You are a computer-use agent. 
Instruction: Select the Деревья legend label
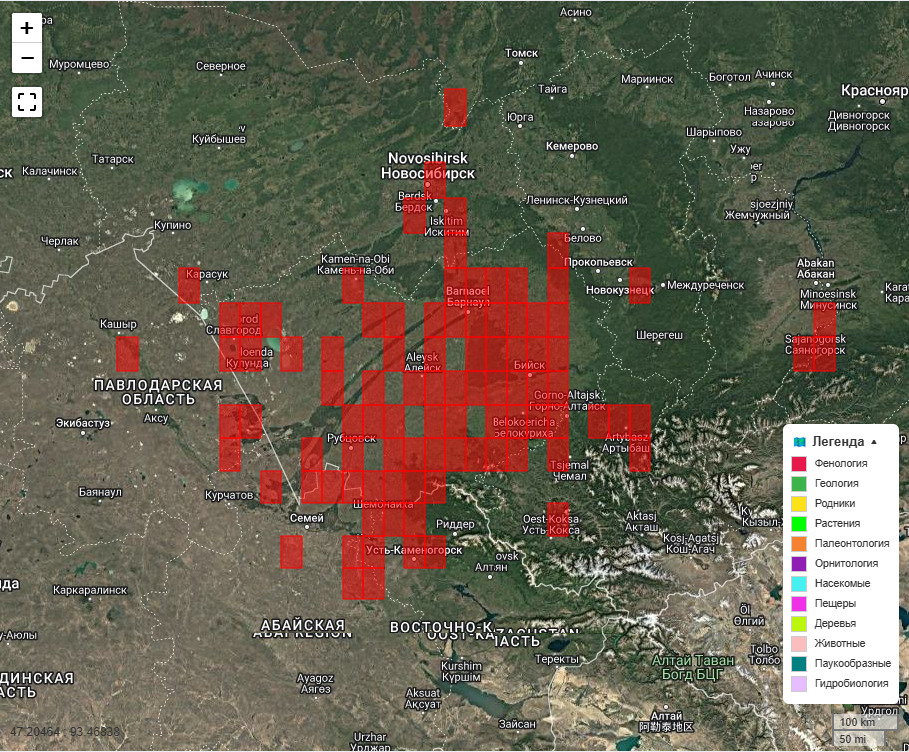pyautogui.click(x=835, y=623)
